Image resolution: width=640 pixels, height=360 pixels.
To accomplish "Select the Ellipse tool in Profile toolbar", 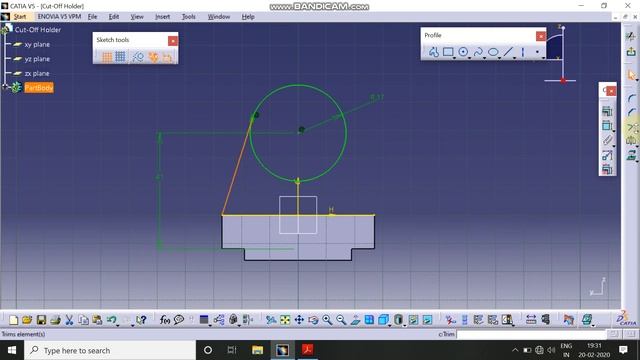I will [493, 52].
